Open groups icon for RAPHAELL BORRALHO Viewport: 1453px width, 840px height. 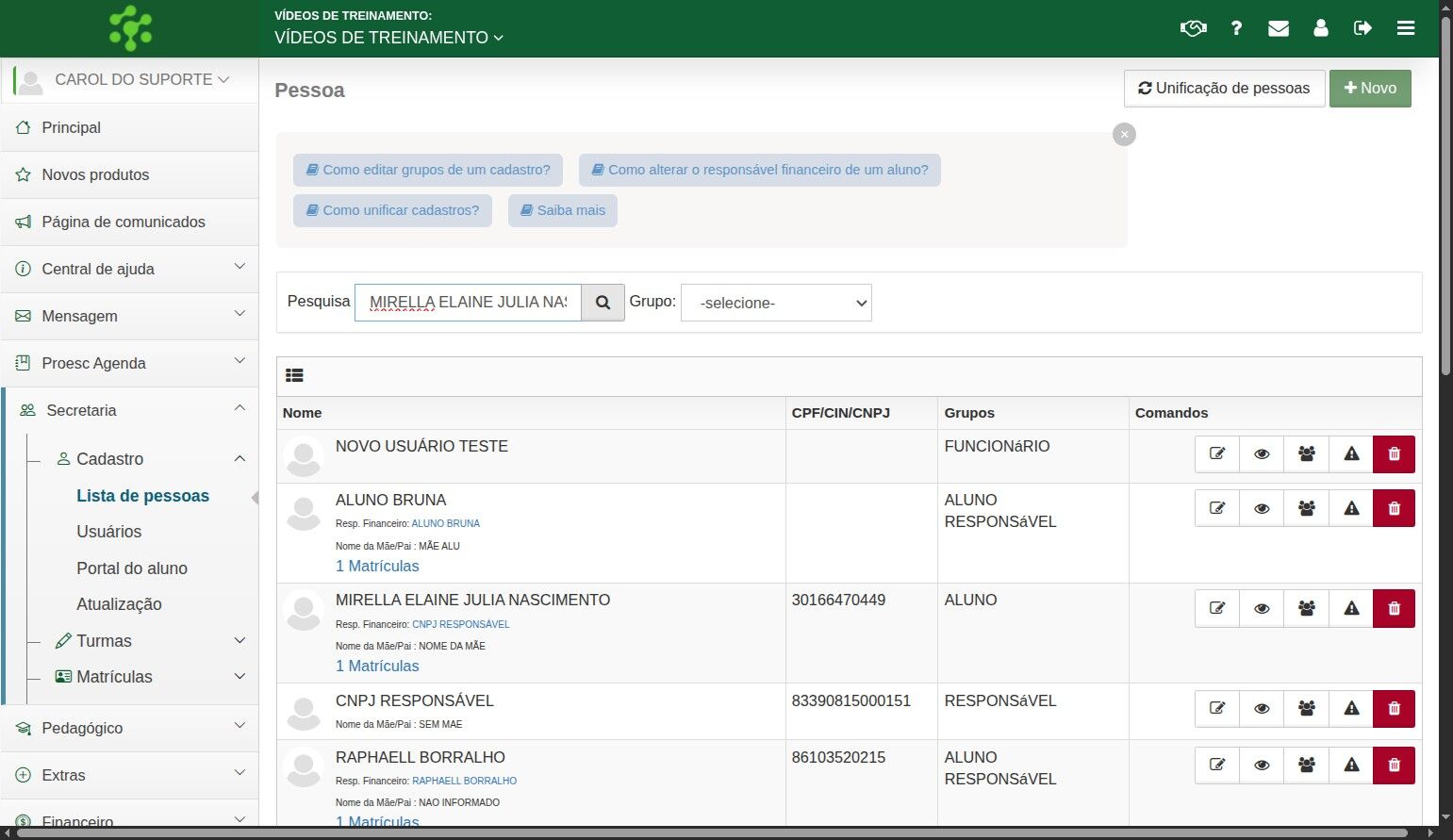point(1306,766)
